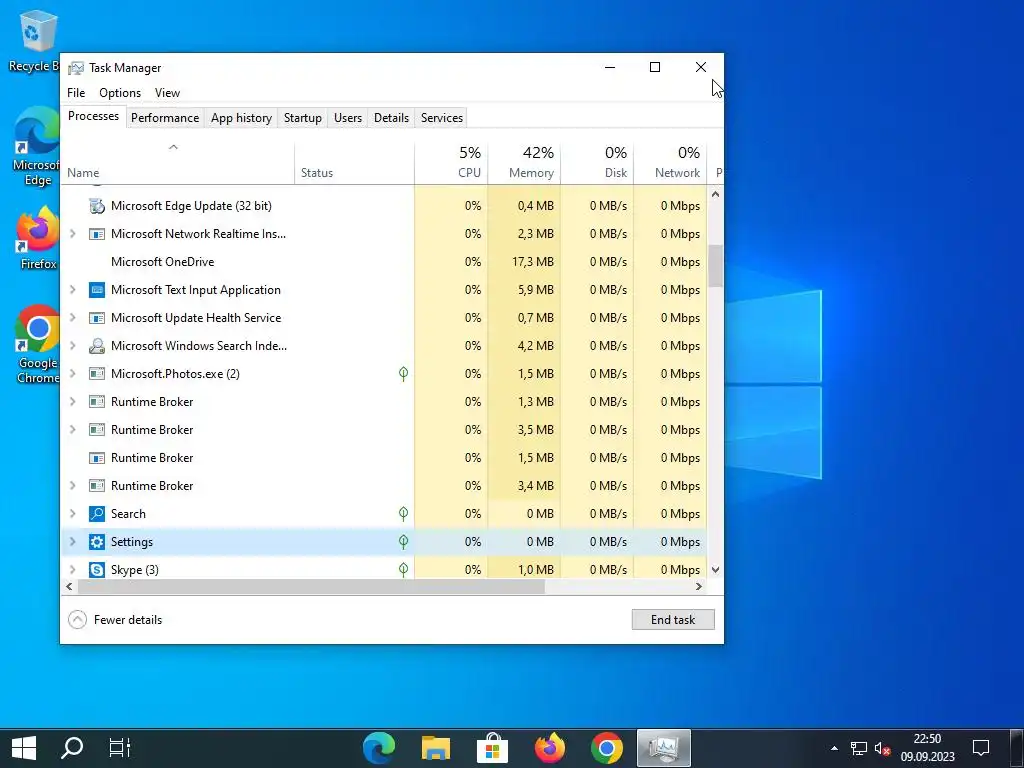Open File Explorer from the taskbar
The width and height of the screenshot is (1024, 768).
coord(436,748)
